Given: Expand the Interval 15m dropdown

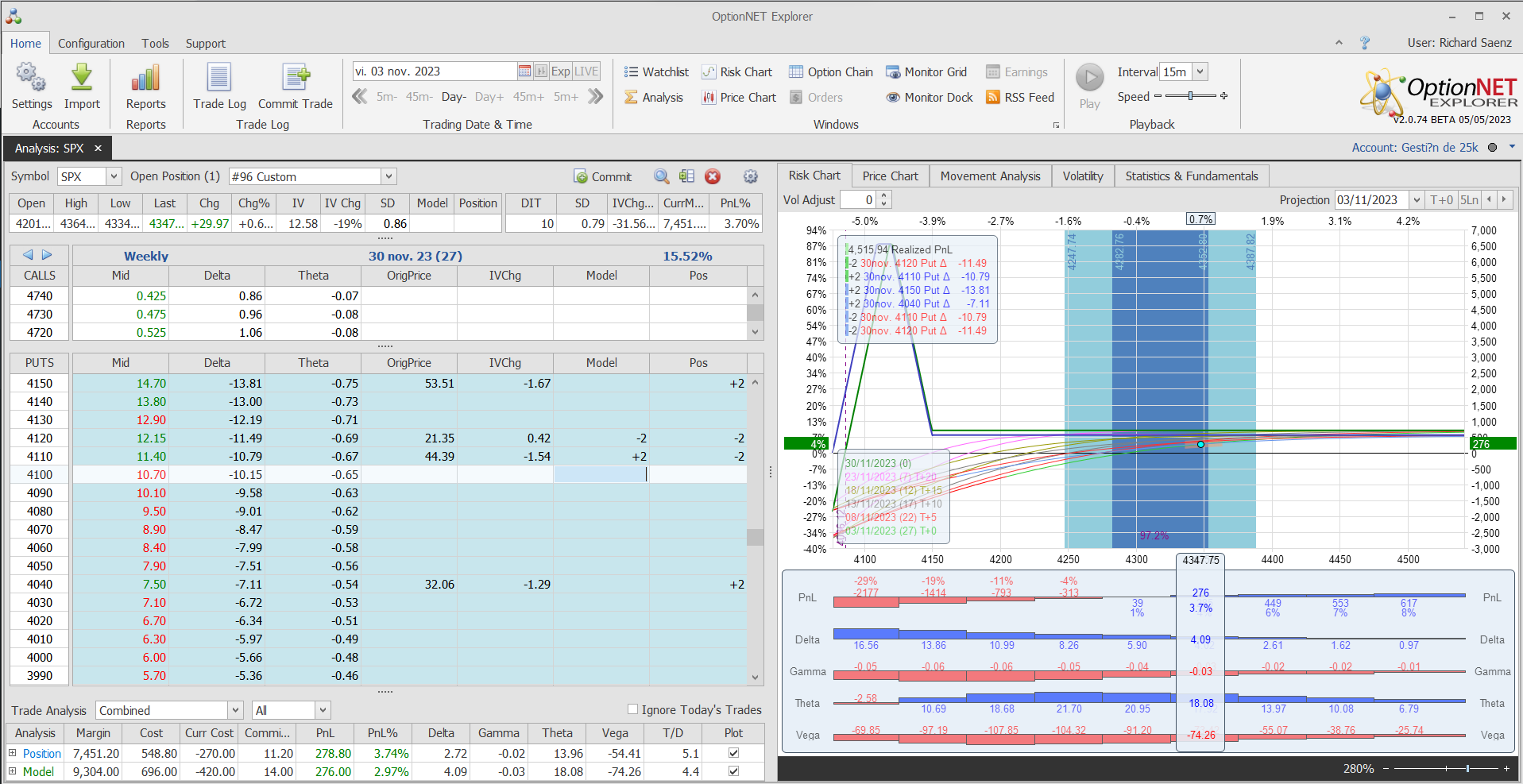Looking at the screenshot, I should pyautogui.click(x=1200, y=71).
